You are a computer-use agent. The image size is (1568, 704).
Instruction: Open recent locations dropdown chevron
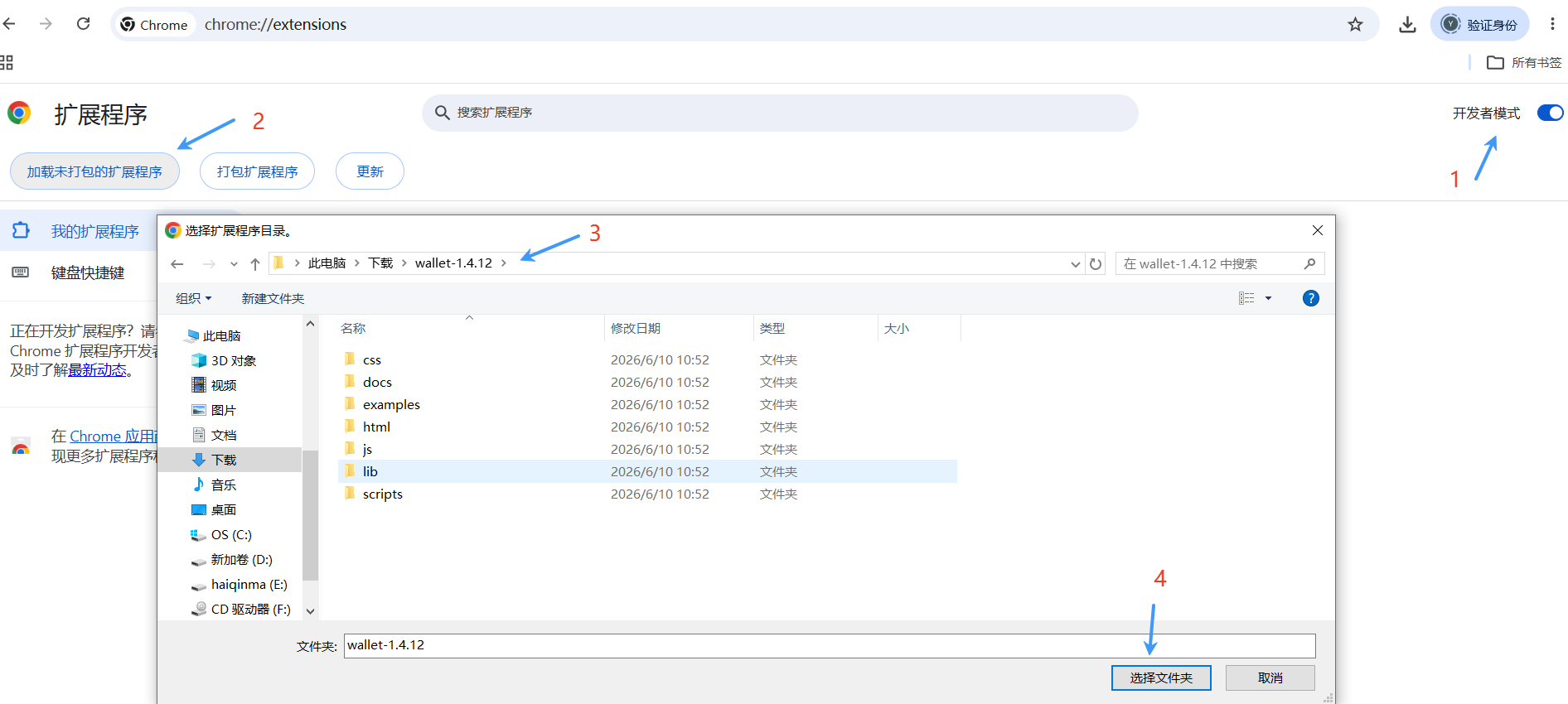click(x=234, y=264)
